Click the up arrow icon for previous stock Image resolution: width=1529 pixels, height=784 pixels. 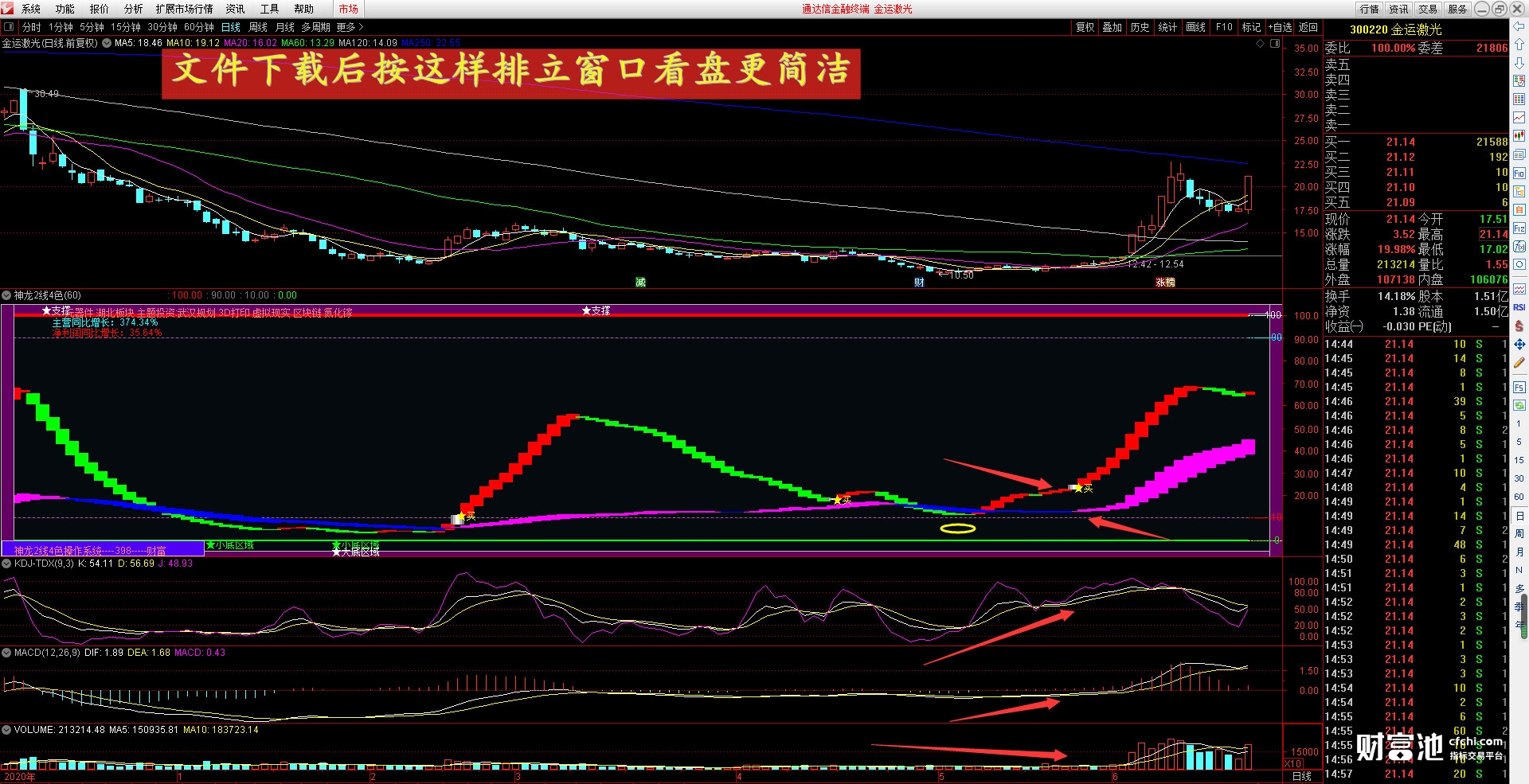[1519, 45]
